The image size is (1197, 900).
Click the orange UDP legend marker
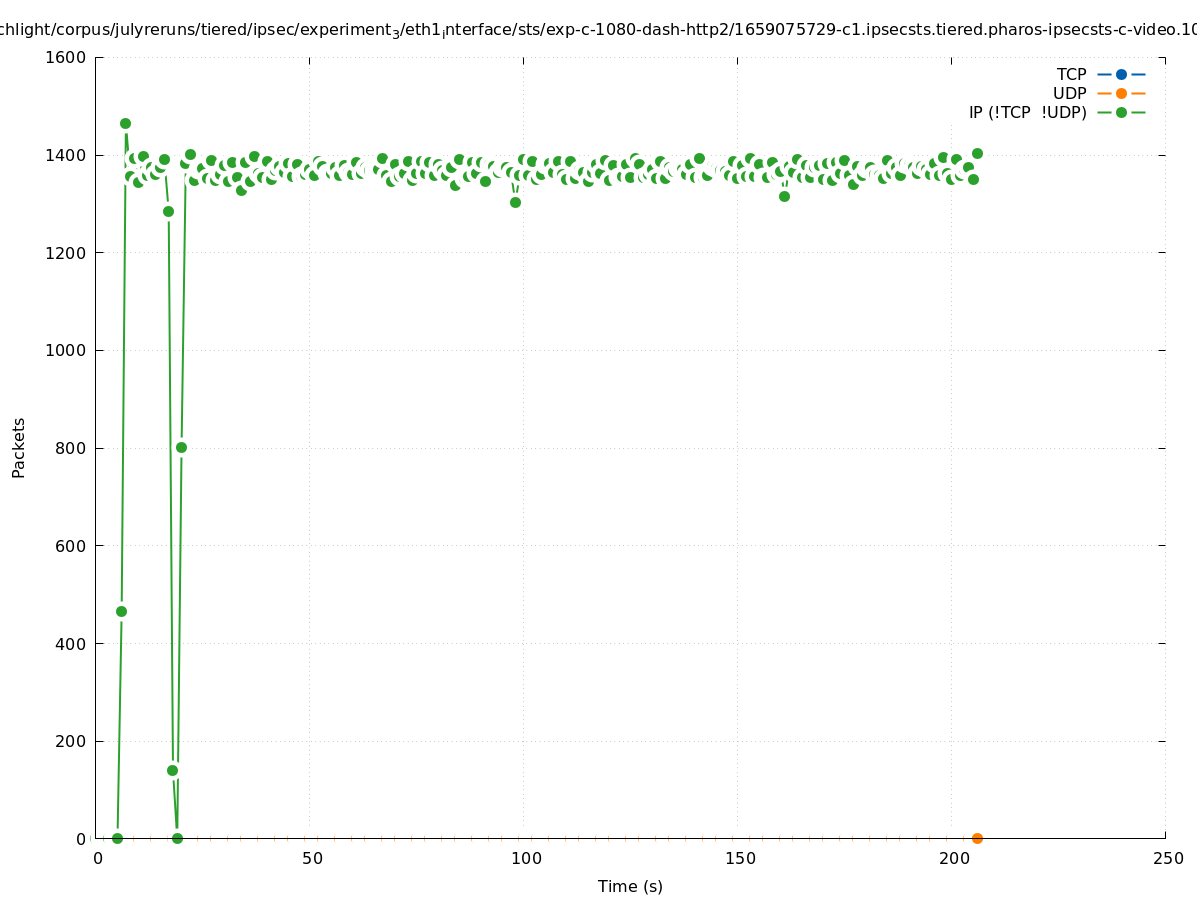[x=1121, y=93]
